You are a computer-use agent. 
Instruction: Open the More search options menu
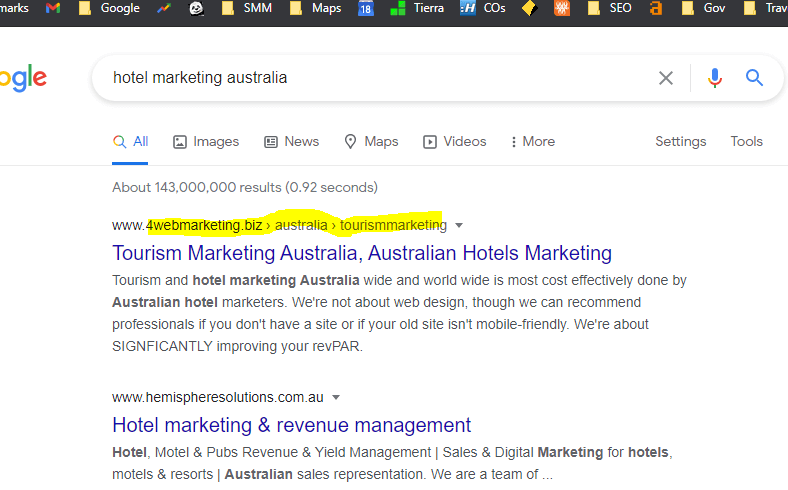[x=533, y=142]
